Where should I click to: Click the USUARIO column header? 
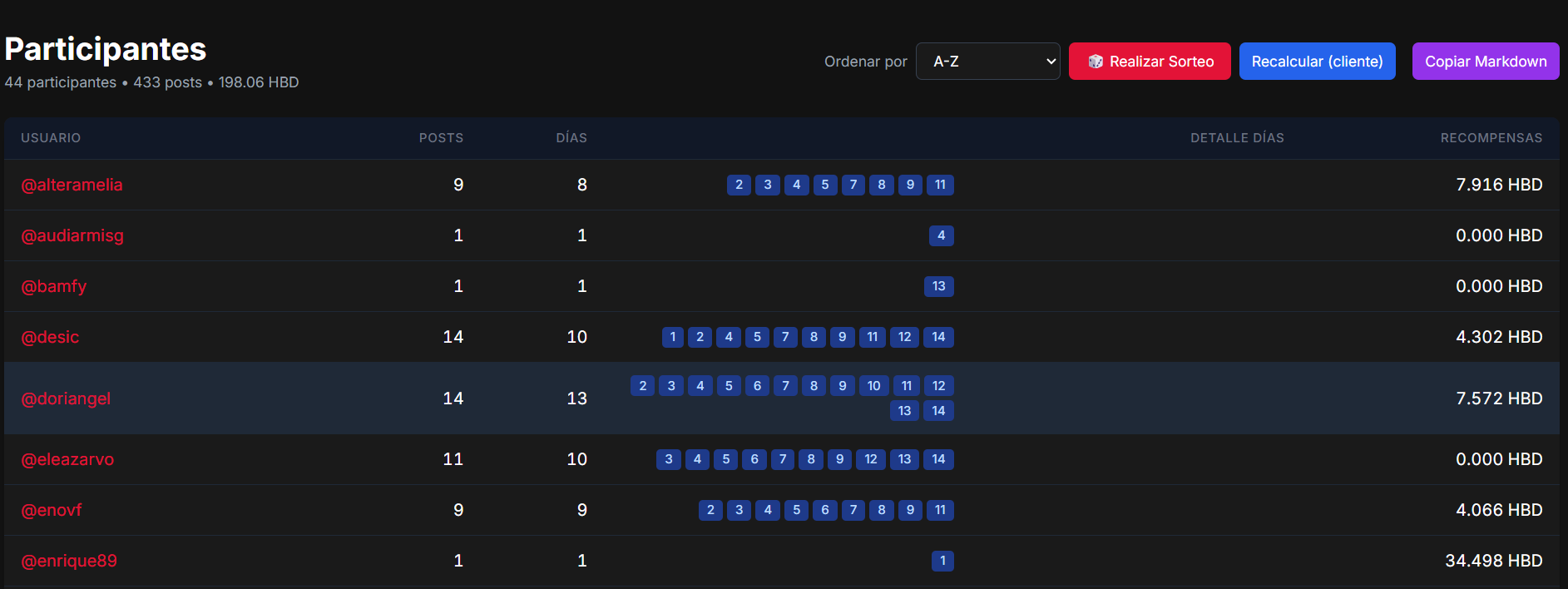pos(51,138)
